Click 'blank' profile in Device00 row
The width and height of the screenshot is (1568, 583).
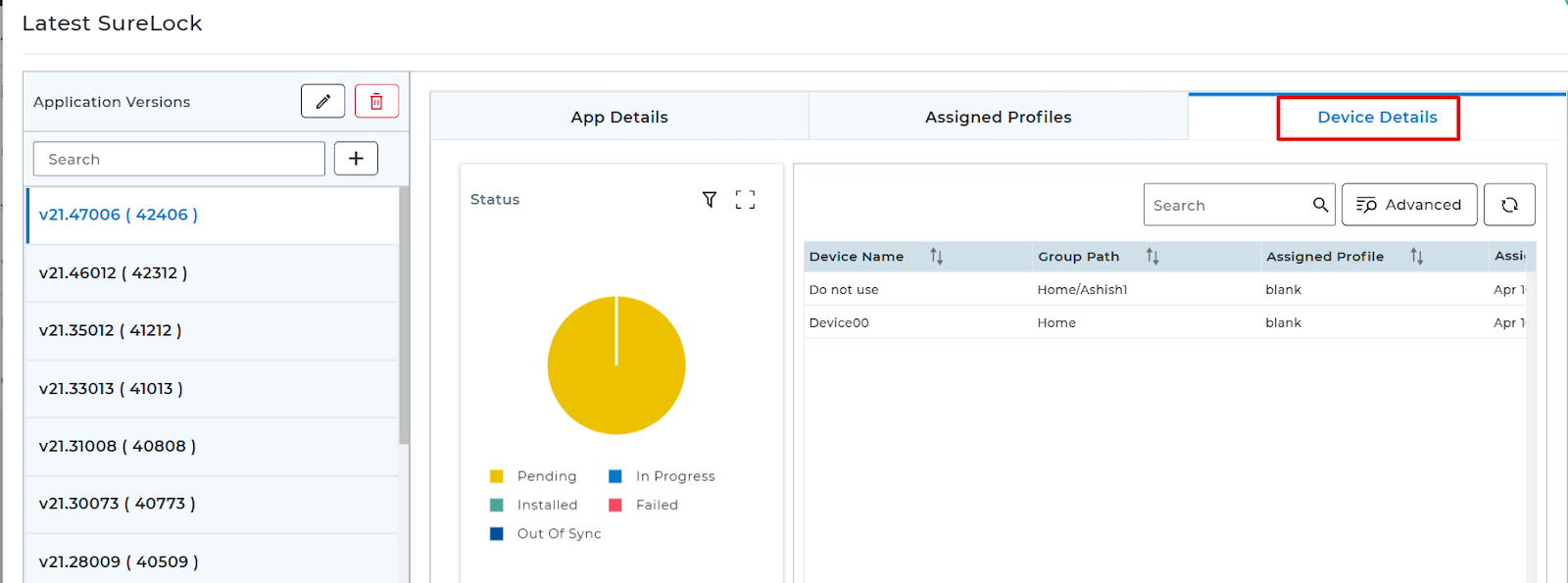(x=1283, y=322)
